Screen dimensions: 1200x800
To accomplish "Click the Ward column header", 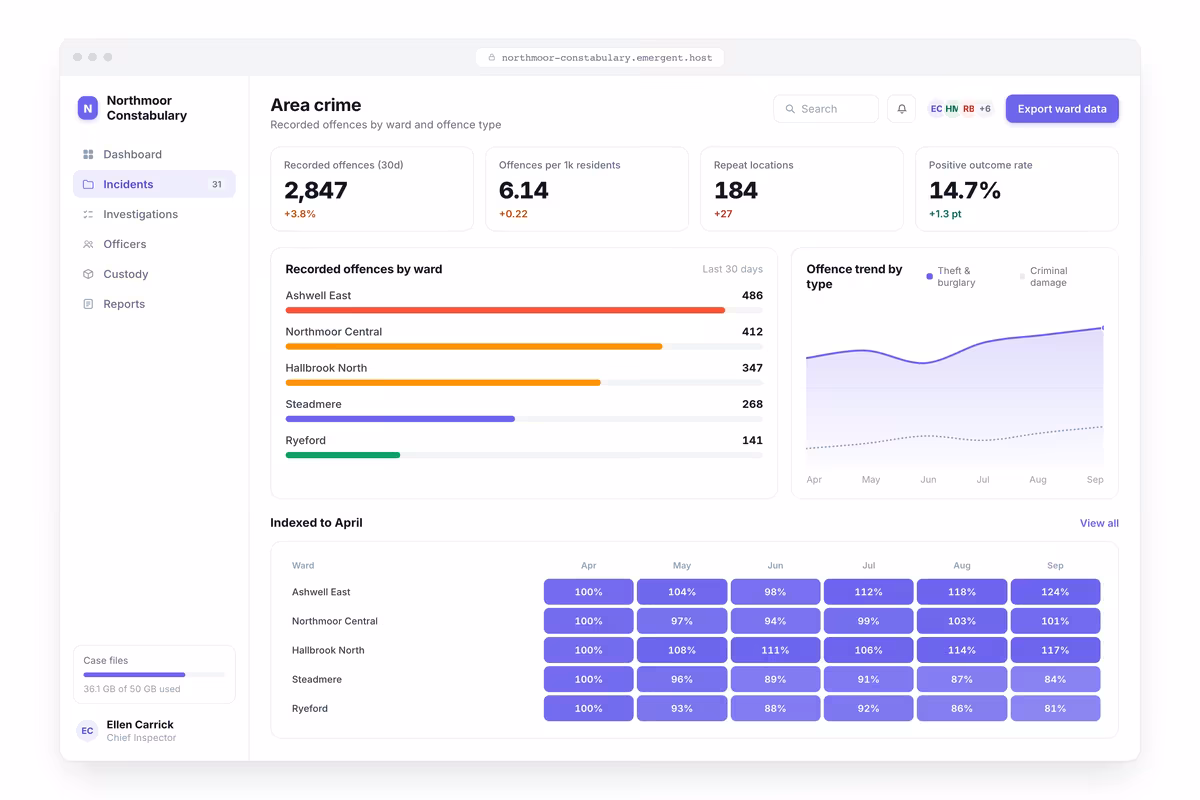I will tap(303, 565).
